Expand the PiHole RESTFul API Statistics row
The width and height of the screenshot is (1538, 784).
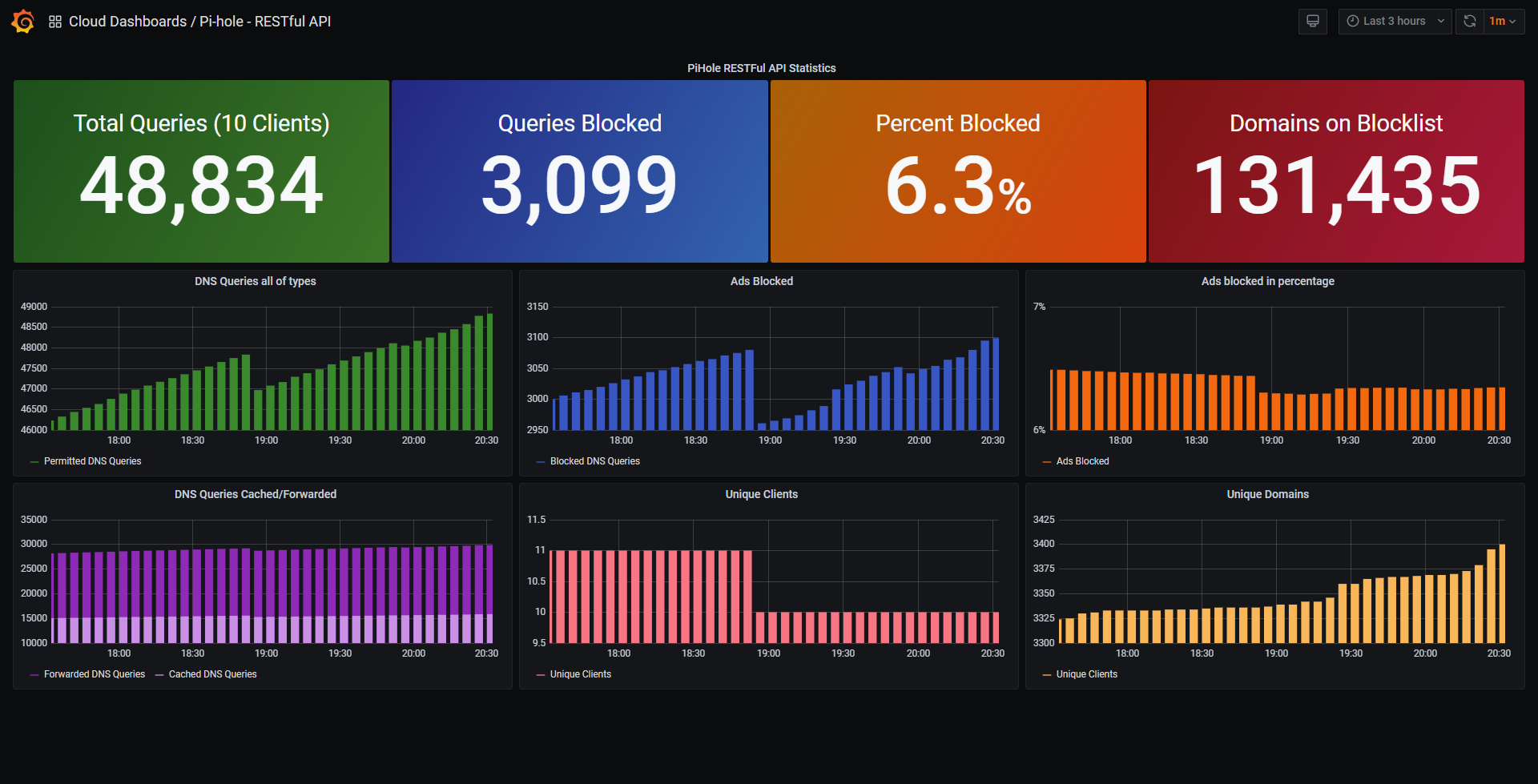761,68
